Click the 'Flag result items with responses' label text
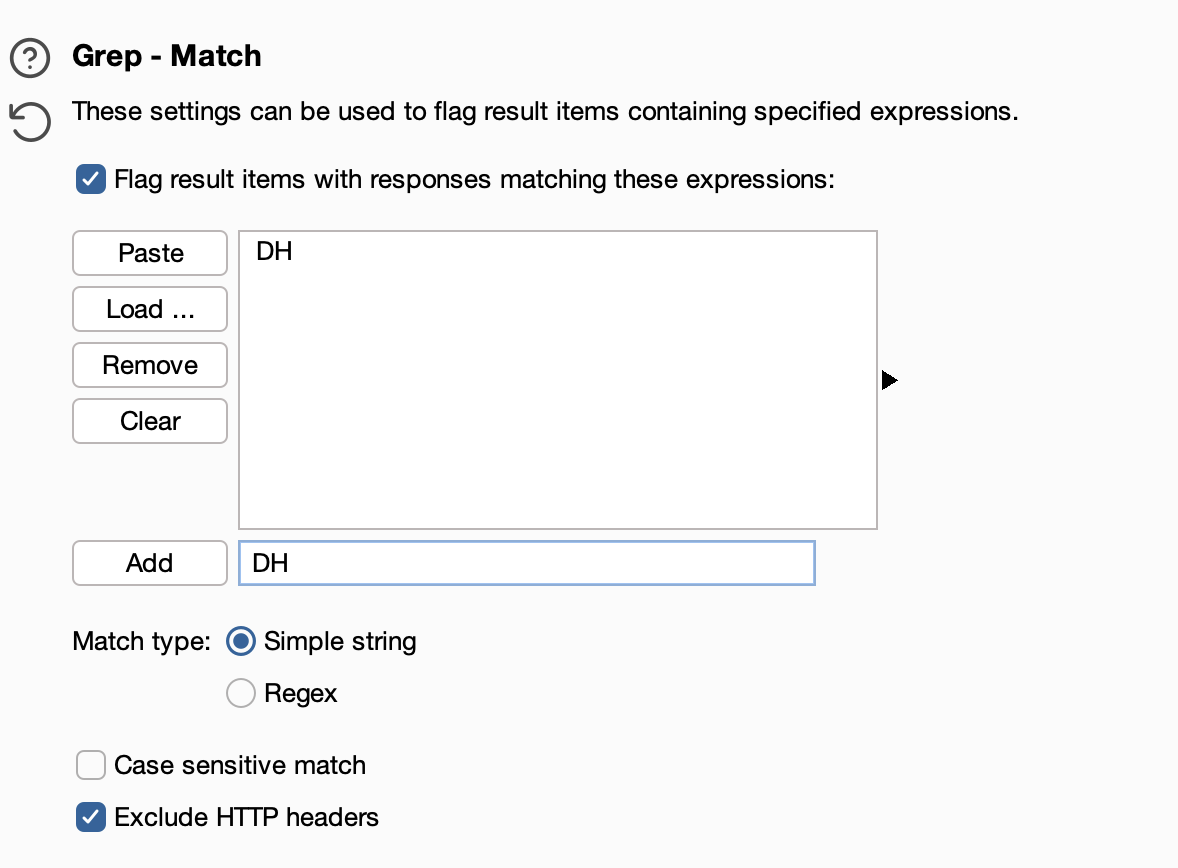The image size is (1178, 868). pos(304,180)
